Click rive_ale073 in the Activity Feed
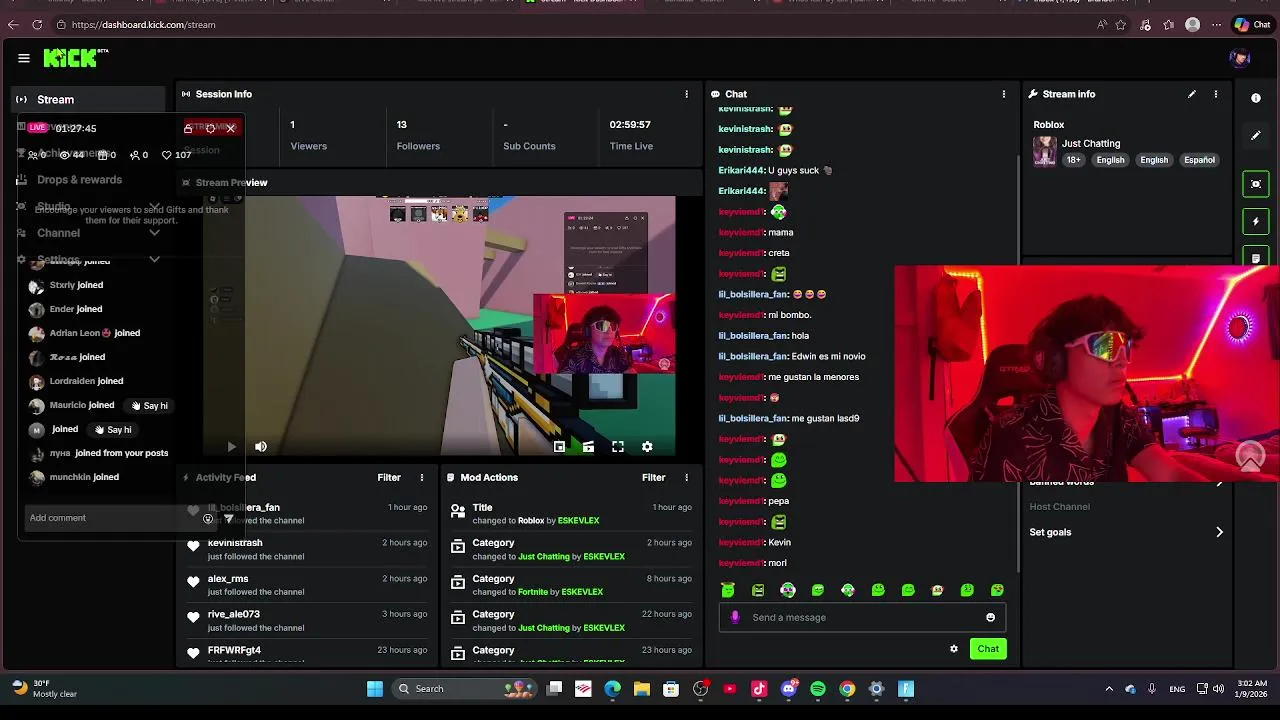Screen dimensions: 1280x720 234,615
